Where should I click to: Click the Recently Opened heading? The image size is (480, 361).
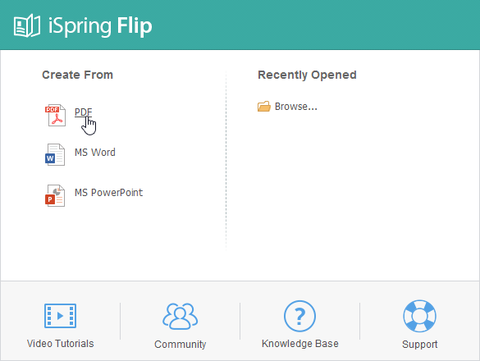[x=307, y=75]
